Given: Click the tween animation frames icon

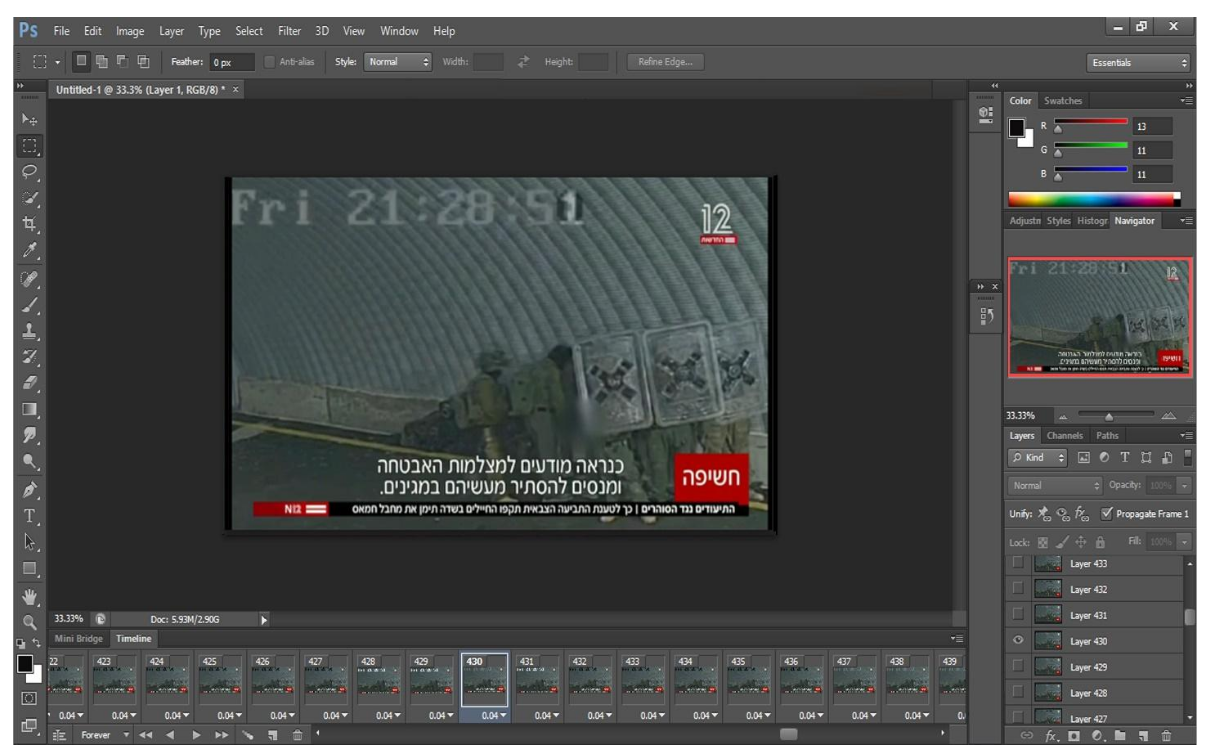Looking at the screenshot, I should coord(249,735).
